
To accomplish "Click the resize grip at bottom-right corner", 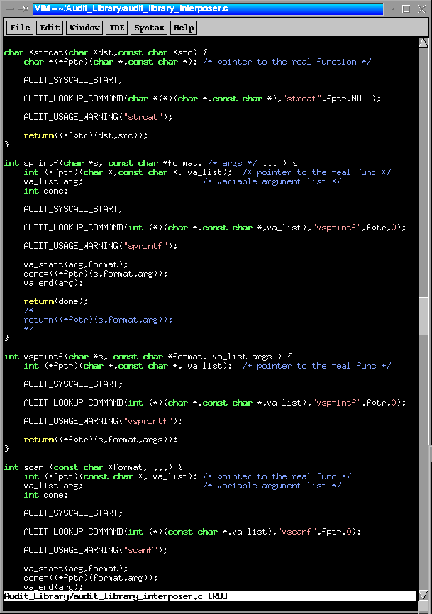I will coord(424,607).
